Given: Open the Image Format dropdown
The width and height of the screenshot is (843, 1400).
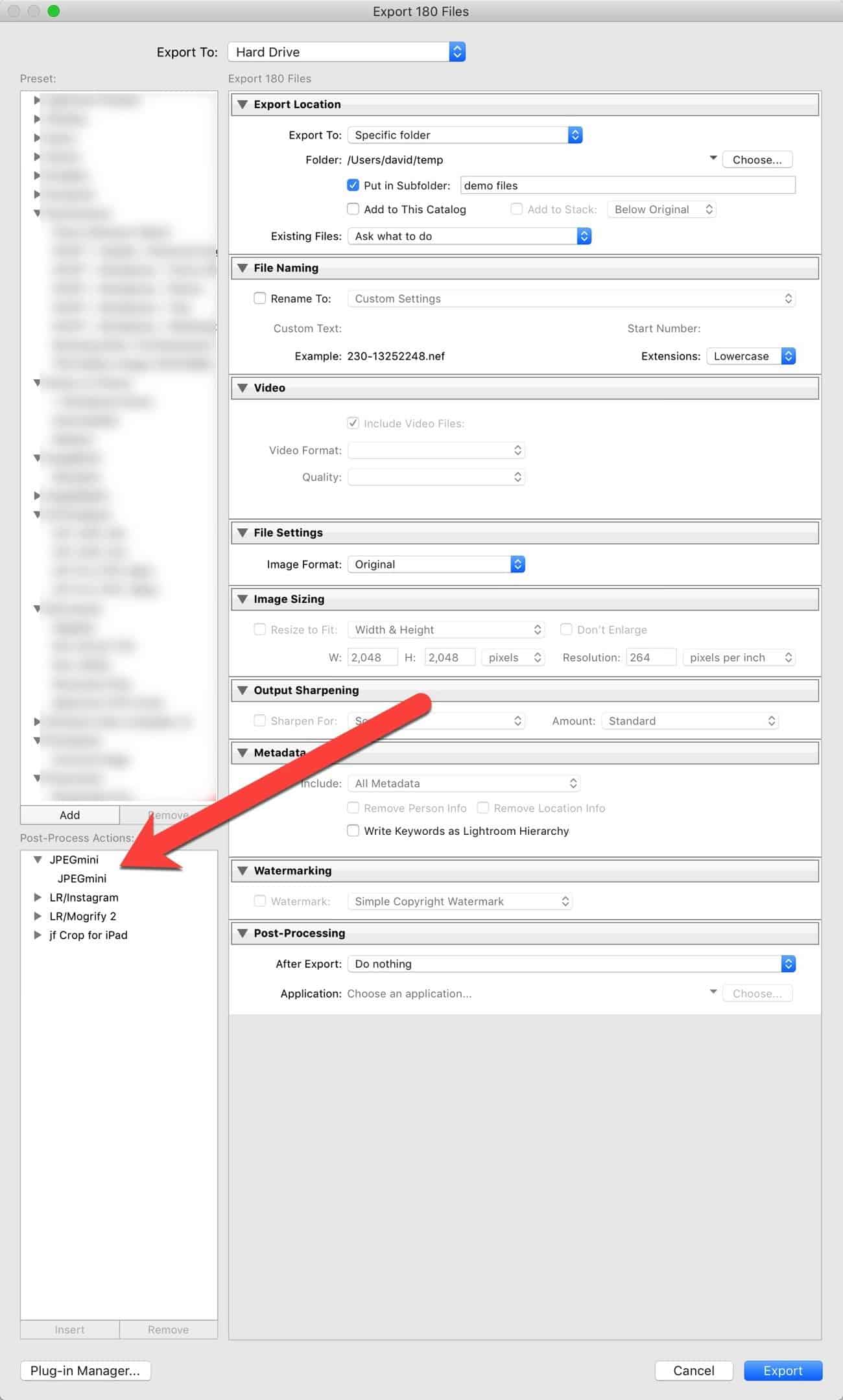Looking at the screenshot, I should [436, 564].
